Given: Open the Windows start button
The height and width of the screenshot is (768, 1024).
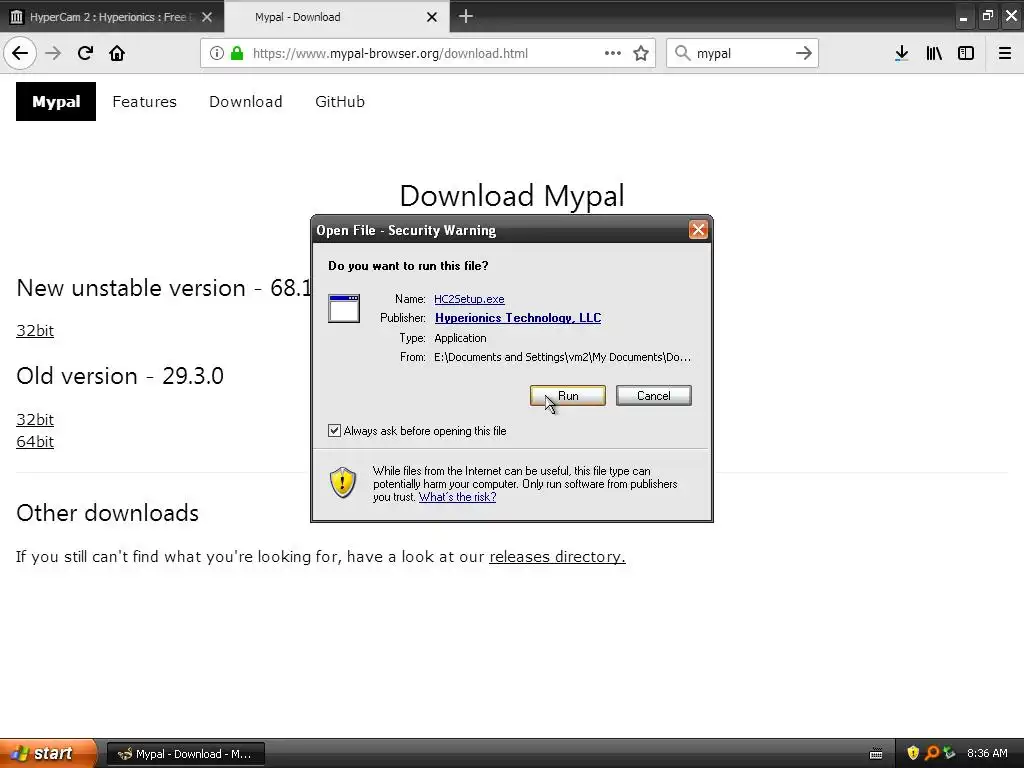Looking at the screenshot, I should 48,753.
